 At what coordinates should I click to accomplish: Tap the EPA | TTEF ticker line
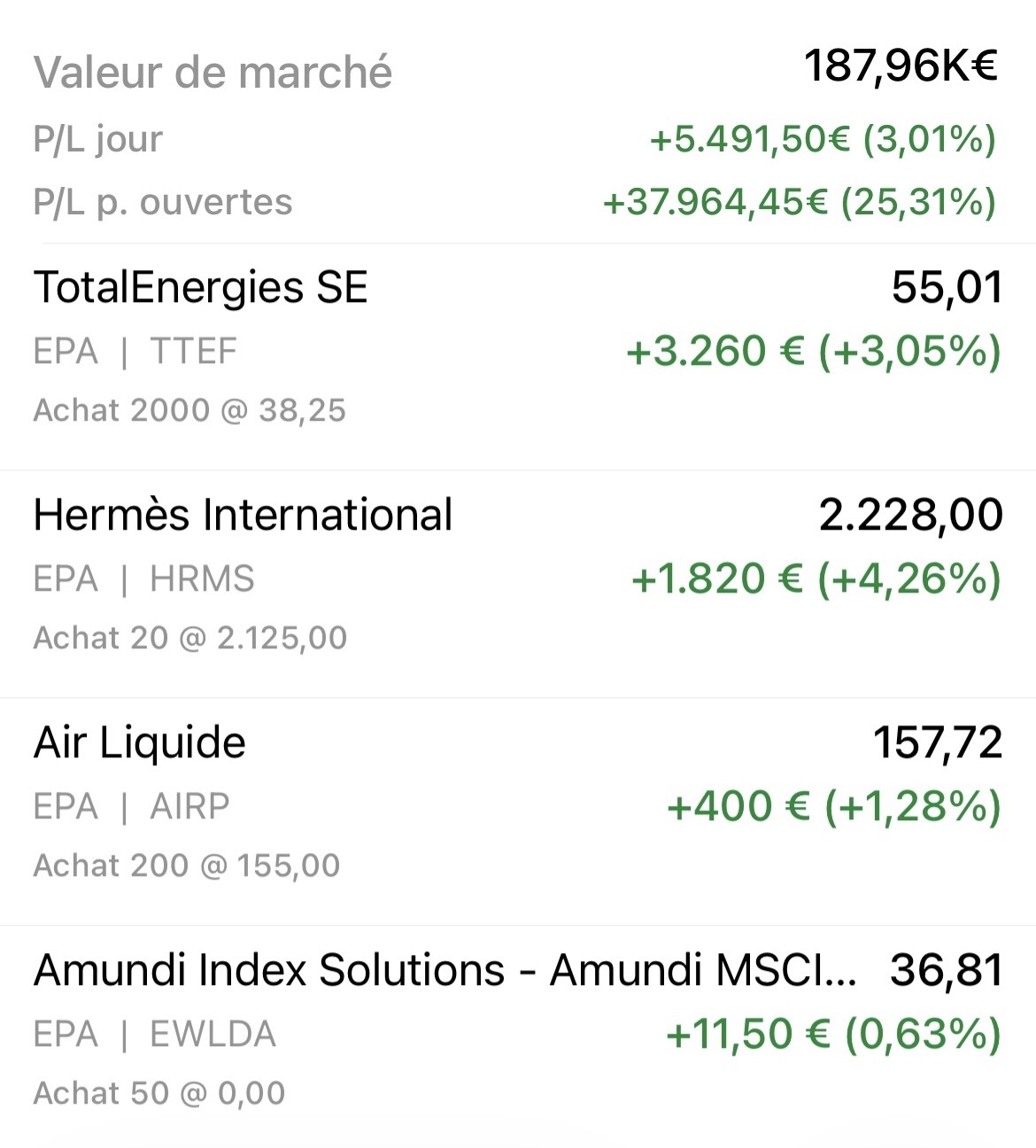(x=135, y=352)
